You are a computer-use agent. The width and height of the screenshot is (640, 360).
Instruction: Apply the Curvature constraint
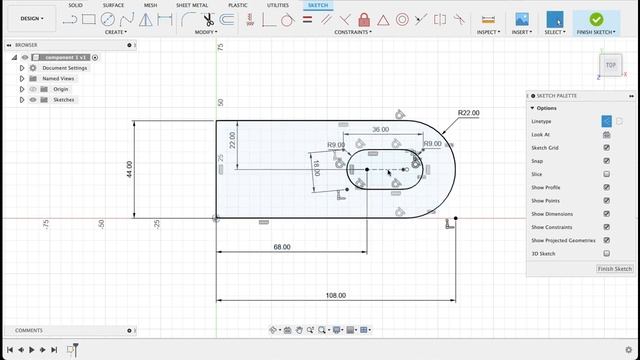(x=459, y=19)
